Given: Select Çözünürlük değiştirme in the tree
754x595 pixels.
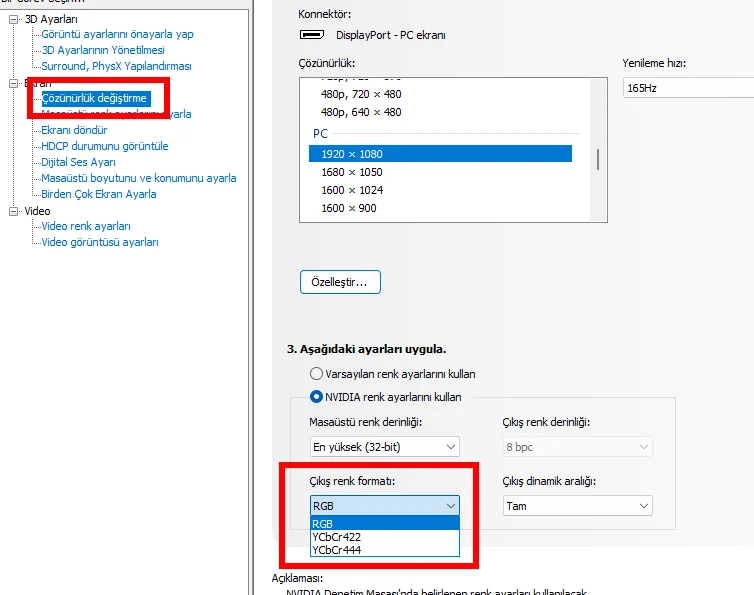Looking at the screenshot, I should pyautogui.click(x=96, y=98).
